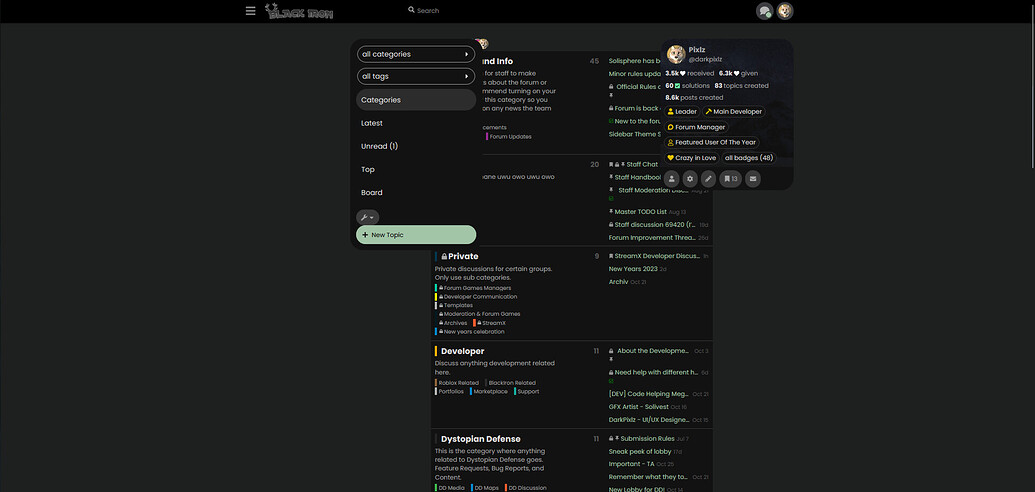Select the Latest navigation item

point(372,123)
